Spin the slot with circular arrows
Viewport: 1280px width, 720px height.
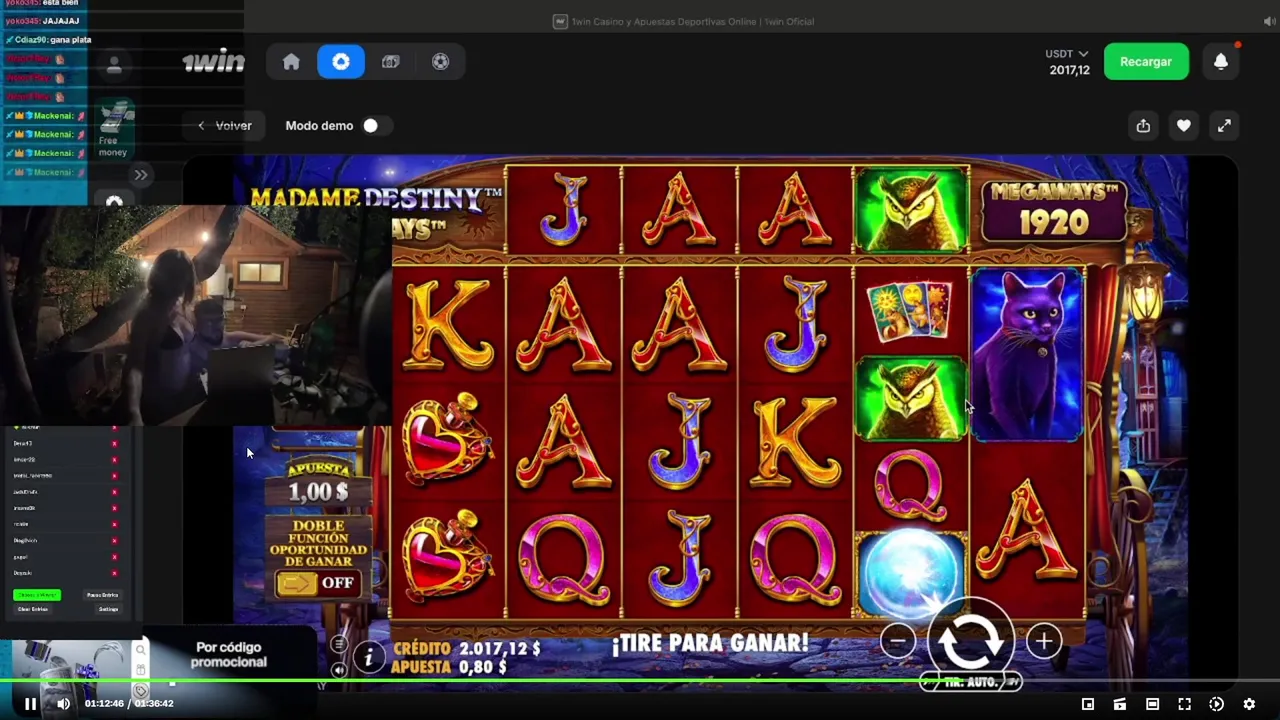(970, 641)
